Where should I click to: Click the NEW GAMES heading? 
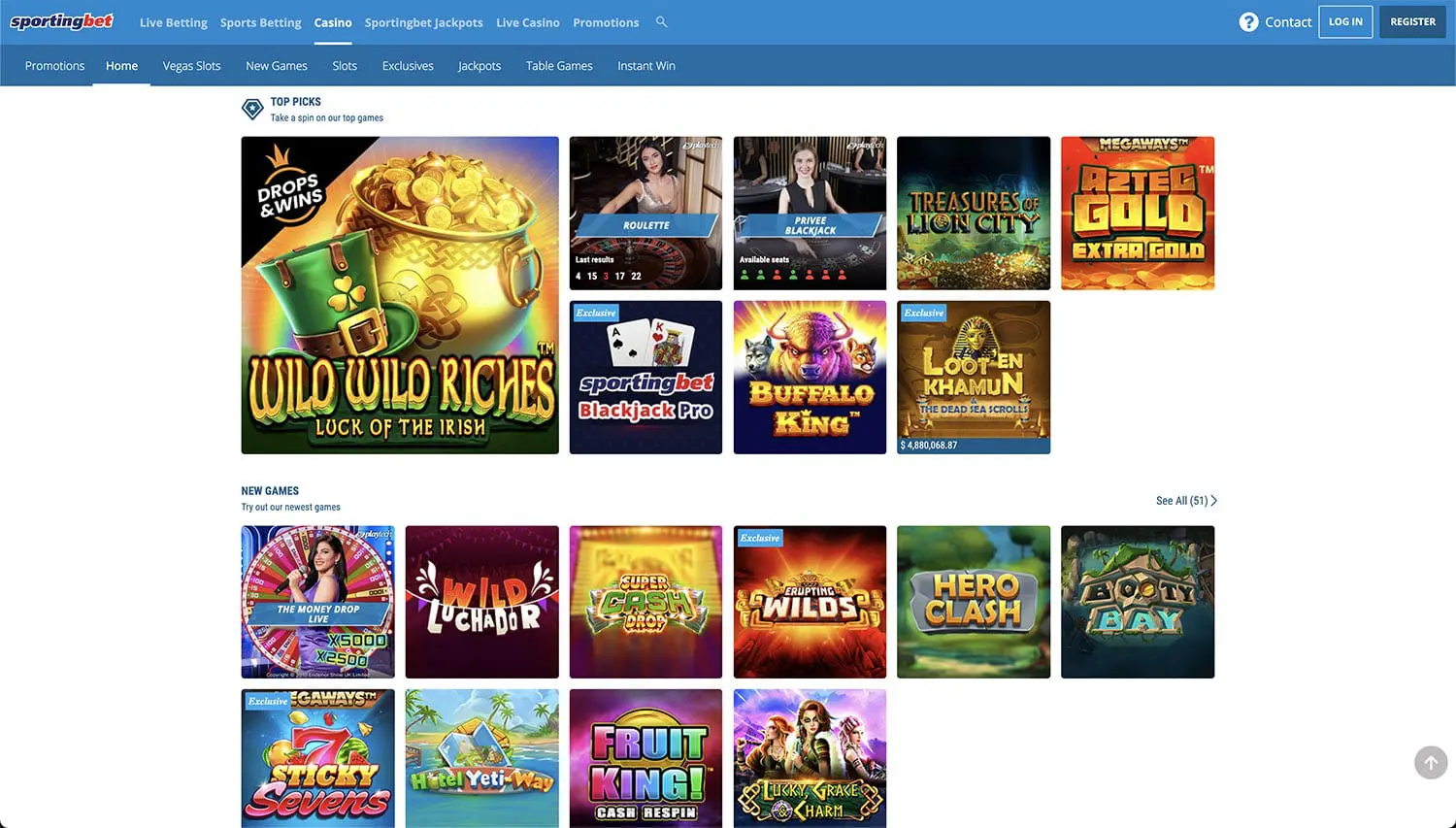pyautogui.click(x=270, y=491)
